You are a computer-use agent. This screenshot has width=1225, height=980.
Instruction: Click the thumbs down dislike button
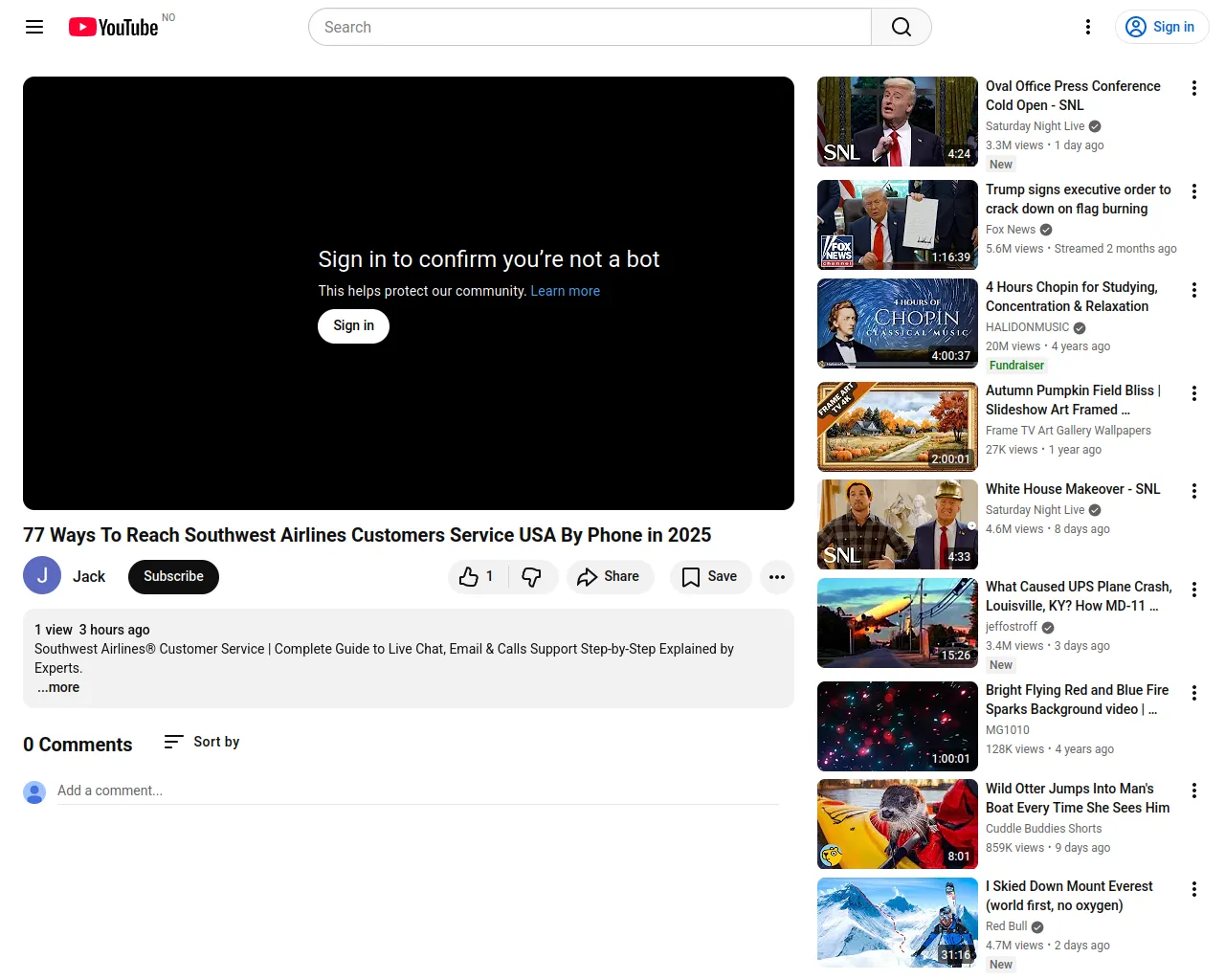click(532, 576)
